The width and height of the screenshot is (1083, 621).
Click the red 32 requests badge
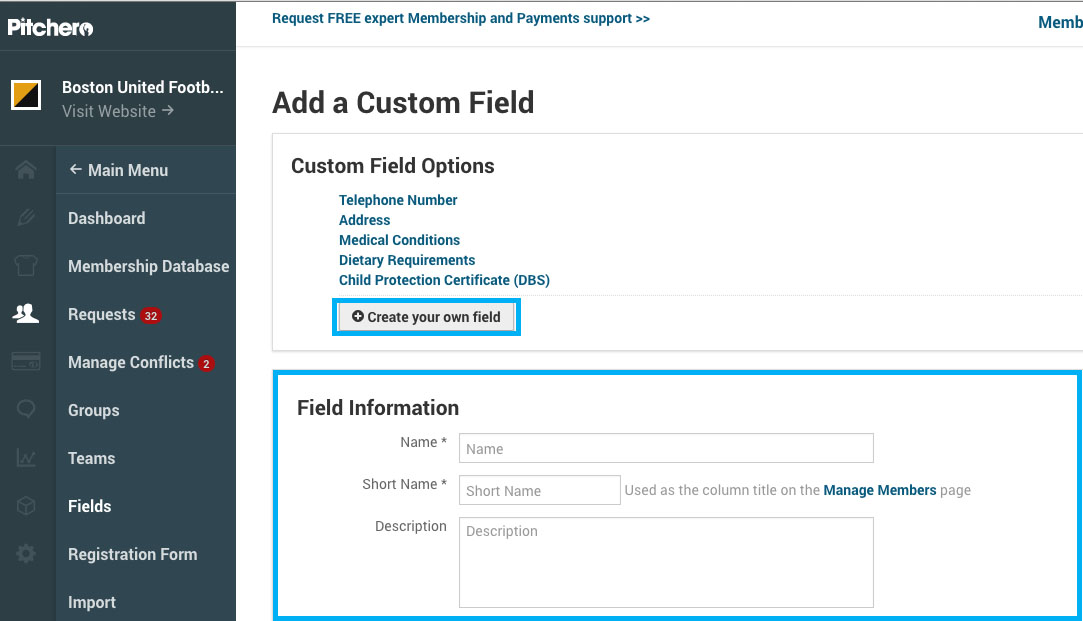click(151, 316)
